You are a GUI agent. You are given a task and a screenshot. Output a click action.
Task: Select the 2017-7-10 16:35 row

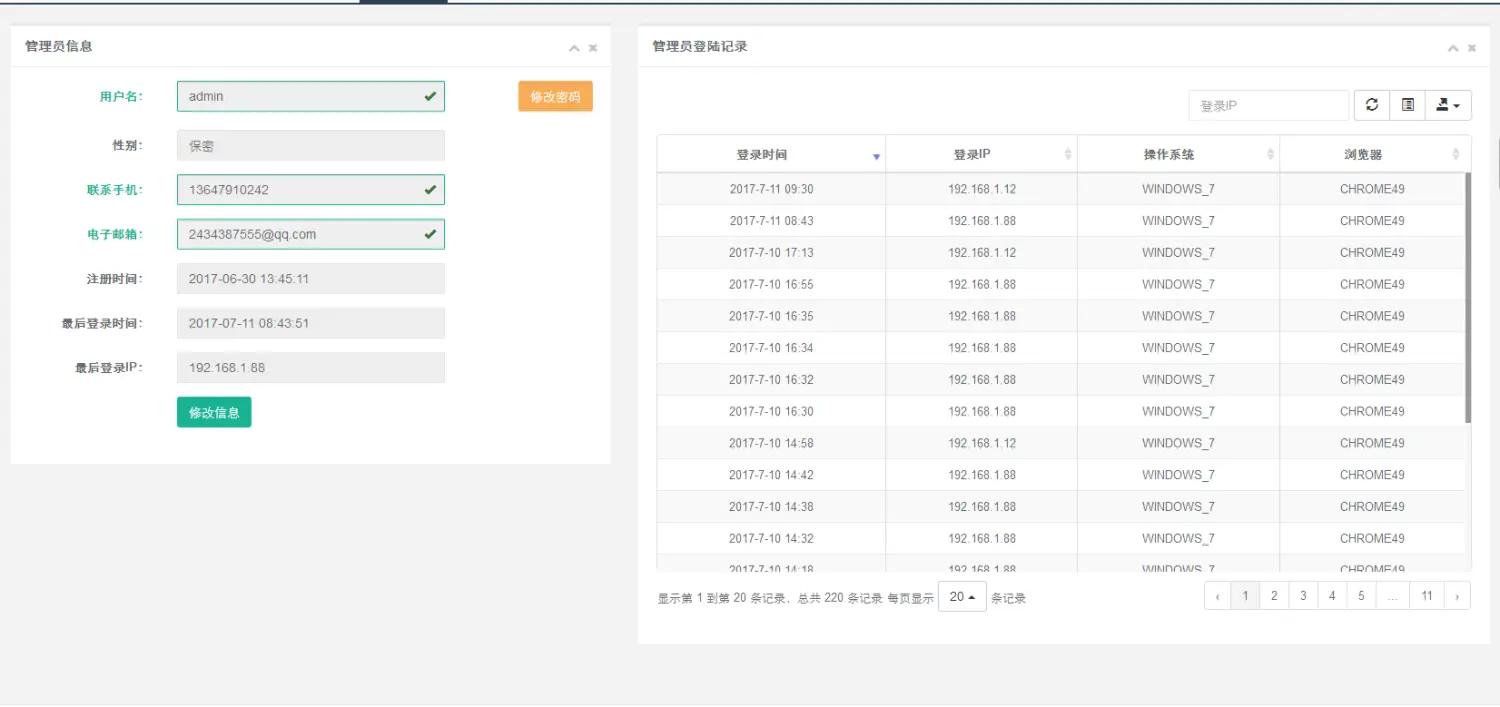tap(1061, 316)
